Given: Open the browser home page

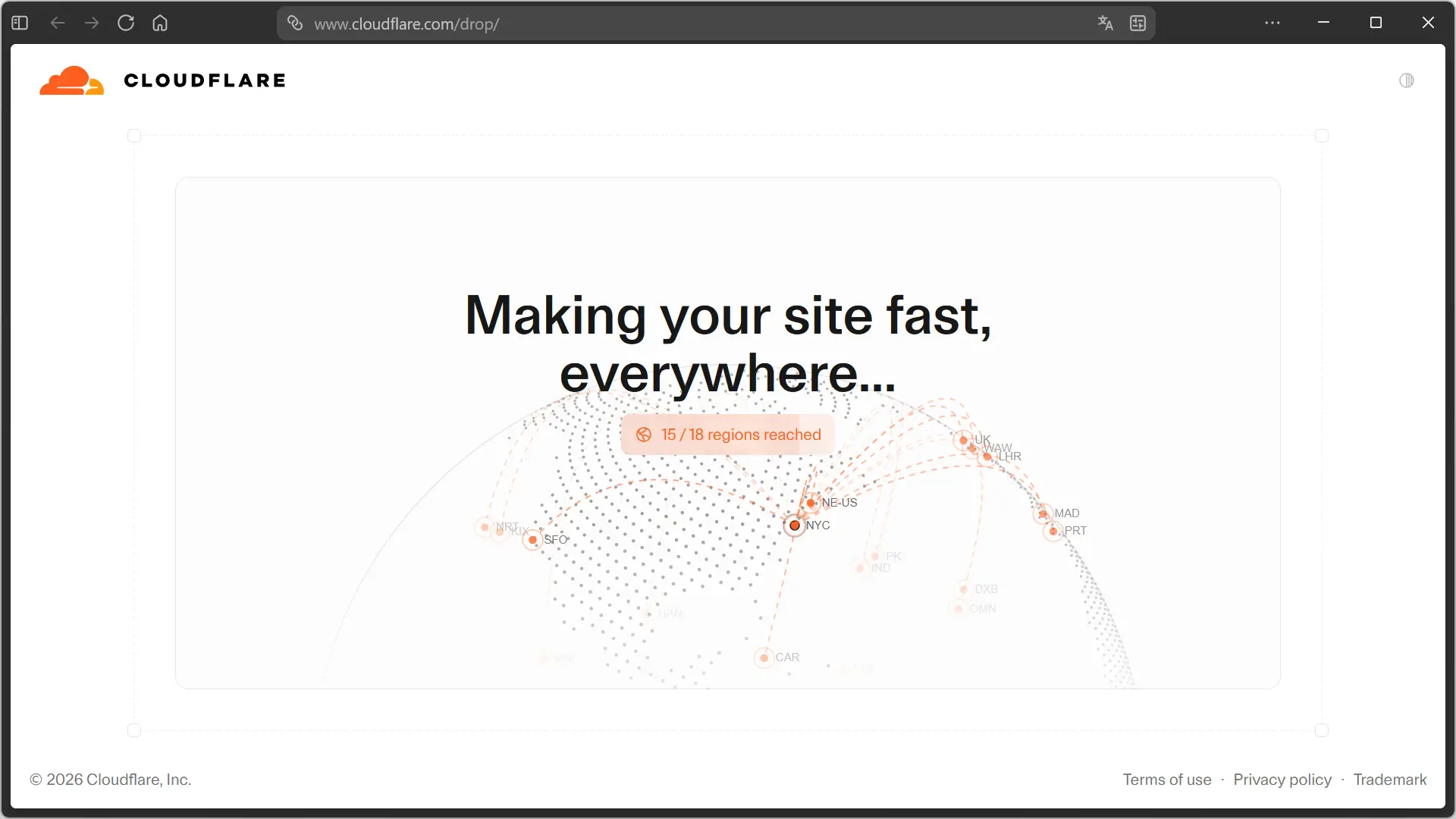Looking at the screenshot, I should point(160,23).
